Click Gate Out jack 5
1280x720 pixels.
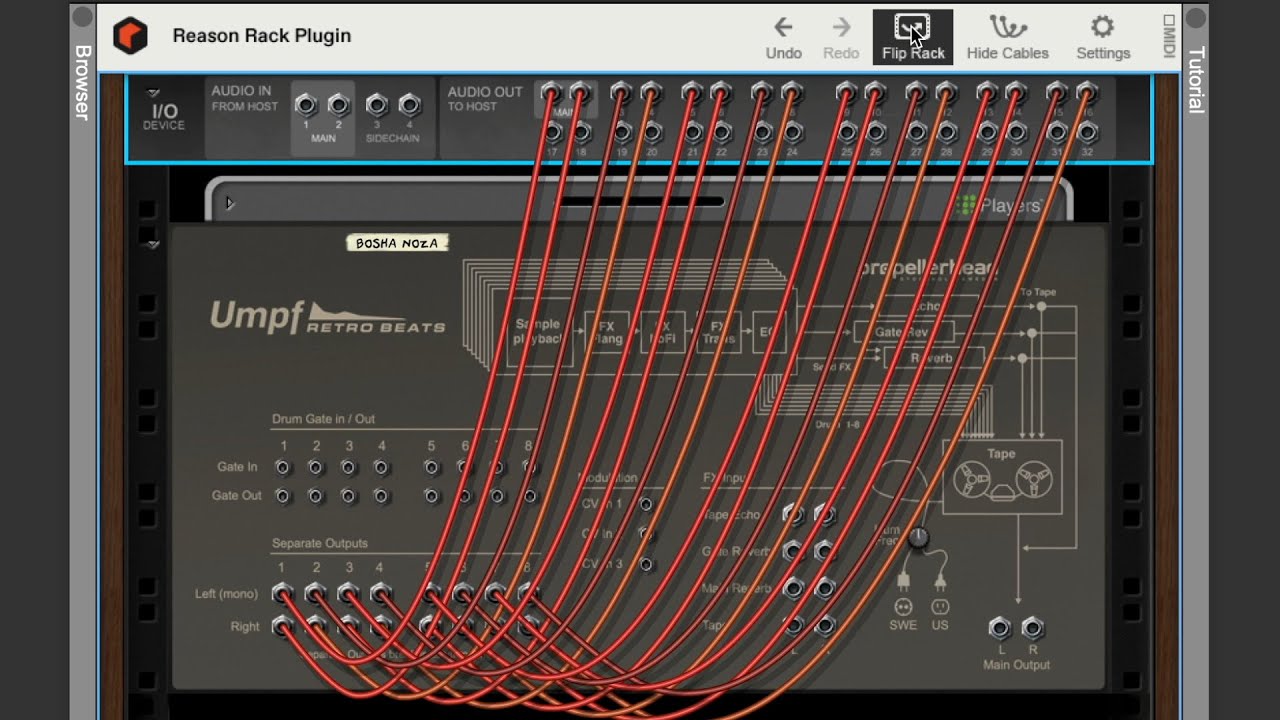tap(431, 495)
